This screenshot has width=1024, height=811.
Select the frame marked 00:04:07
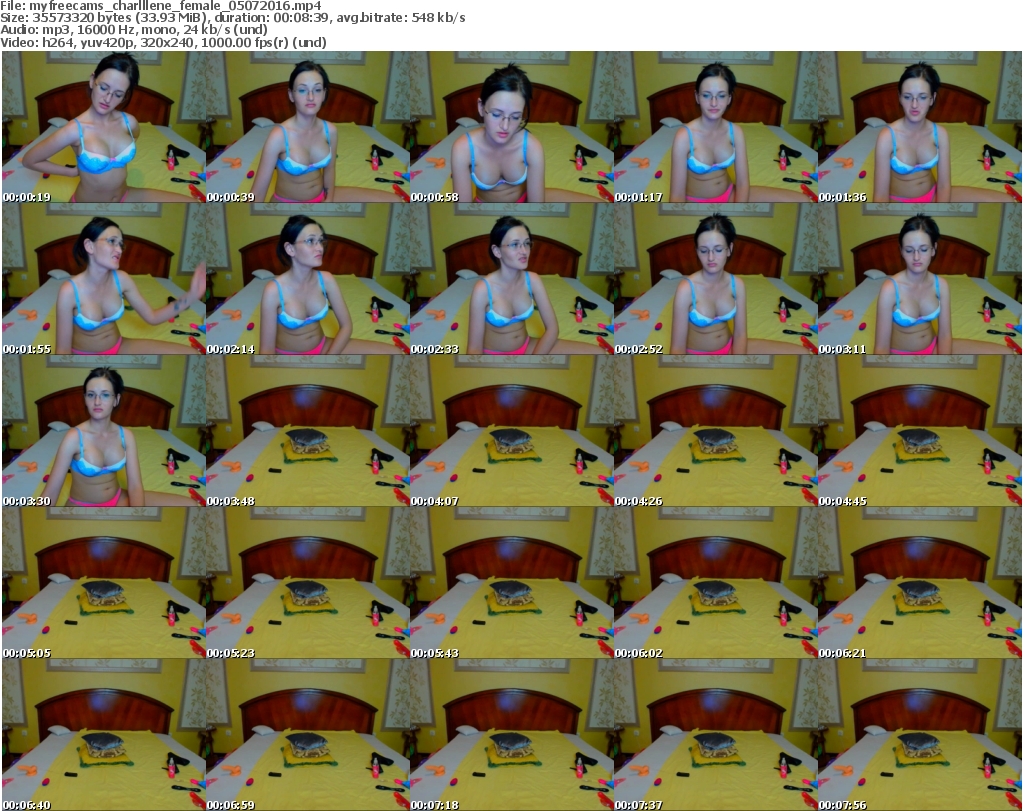[511, 431]
